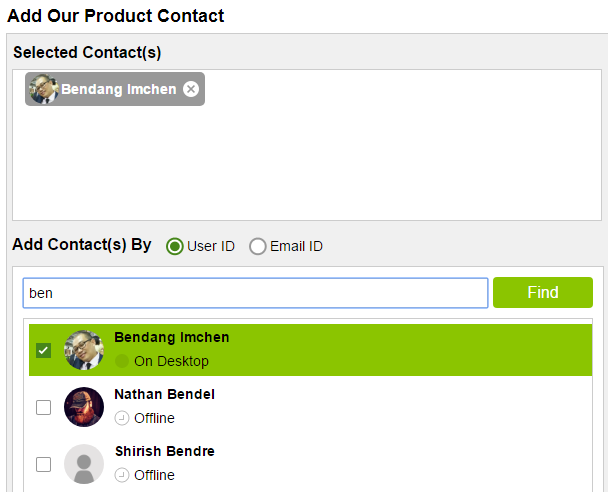Click Shirish Bendre's Offline clock icon

122,475
